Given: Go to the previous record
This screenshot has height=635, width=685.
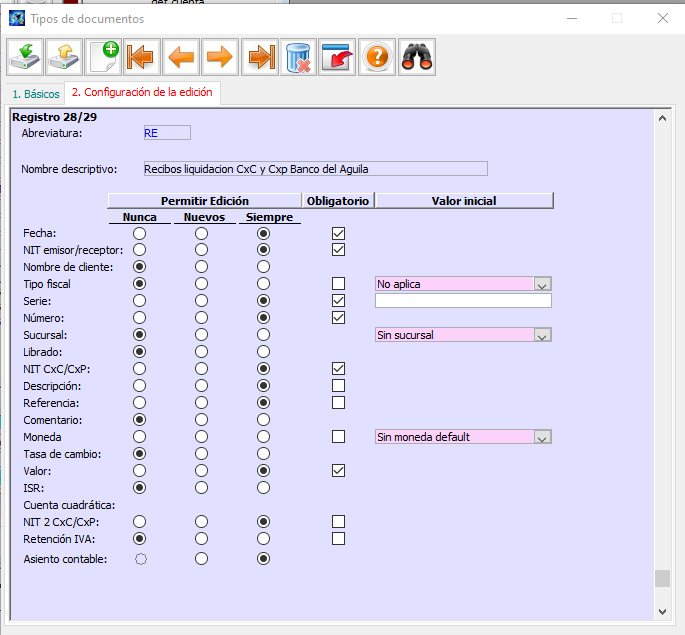Looking at the screenshot, I should 181,57.
